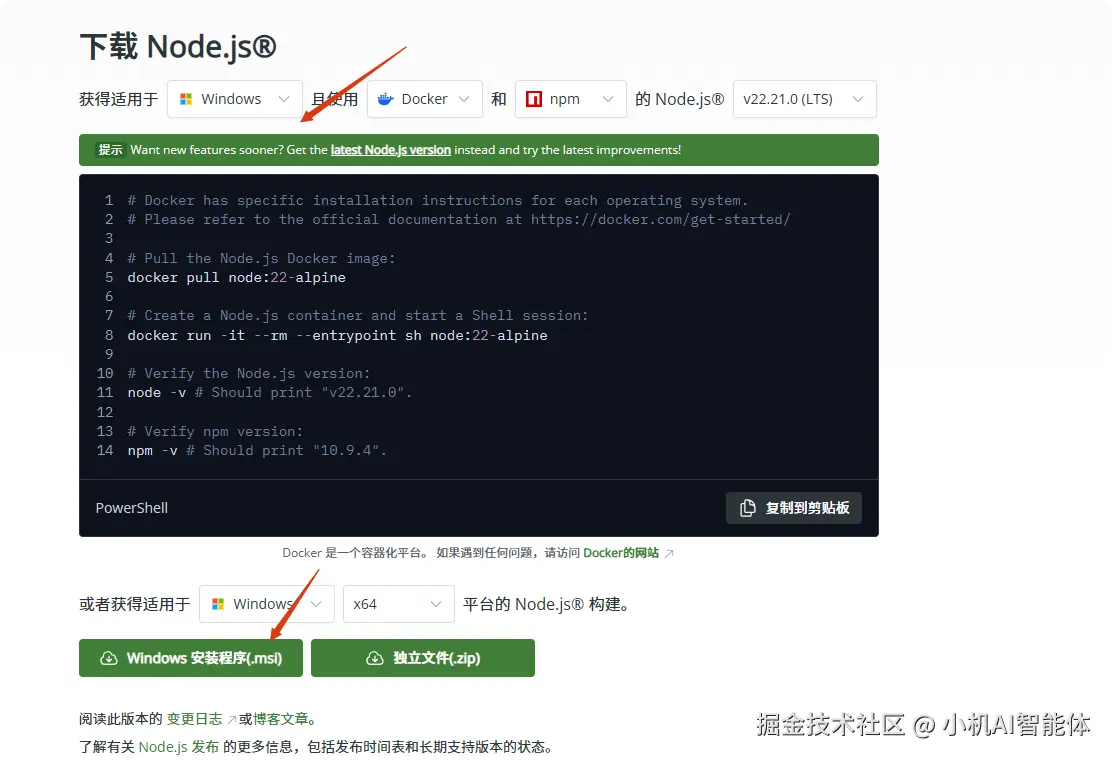
Task: Follow the latest Node.js version link
Action: pyautogui.click(x=391, y=150)
